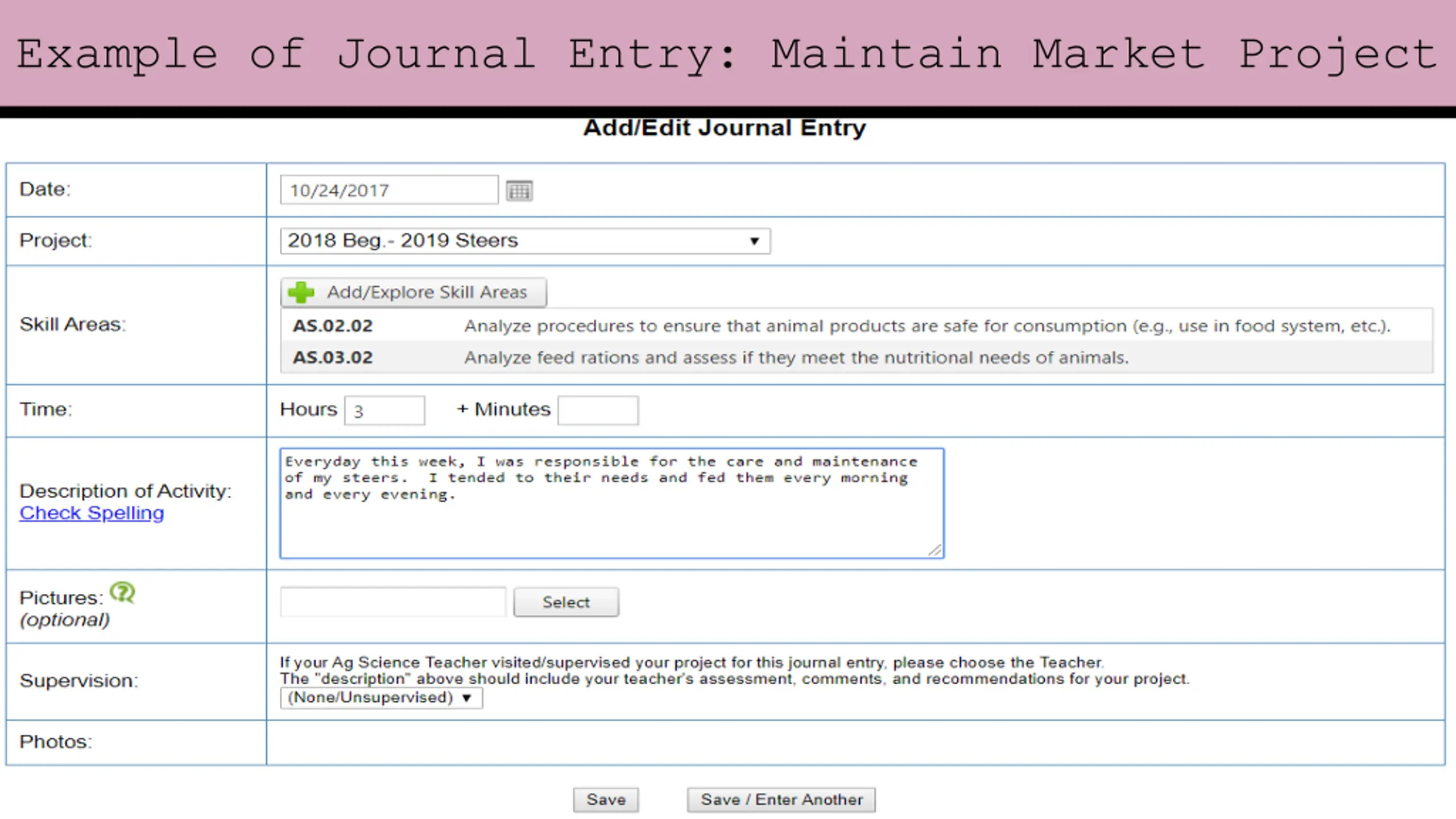Click the Save button
The height and width of the screenshot is (819, 1456).
(606, 800)
